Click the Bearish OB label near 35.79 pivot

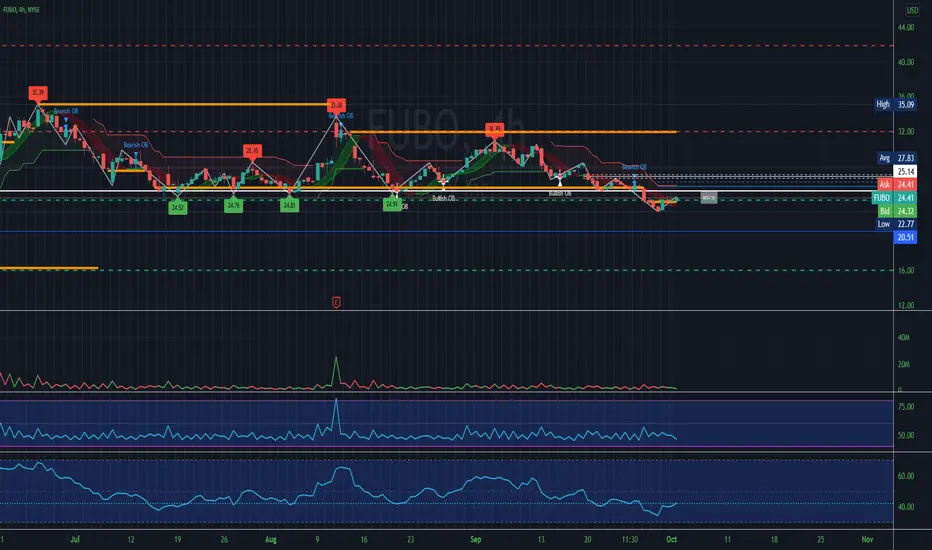(66, 111)
